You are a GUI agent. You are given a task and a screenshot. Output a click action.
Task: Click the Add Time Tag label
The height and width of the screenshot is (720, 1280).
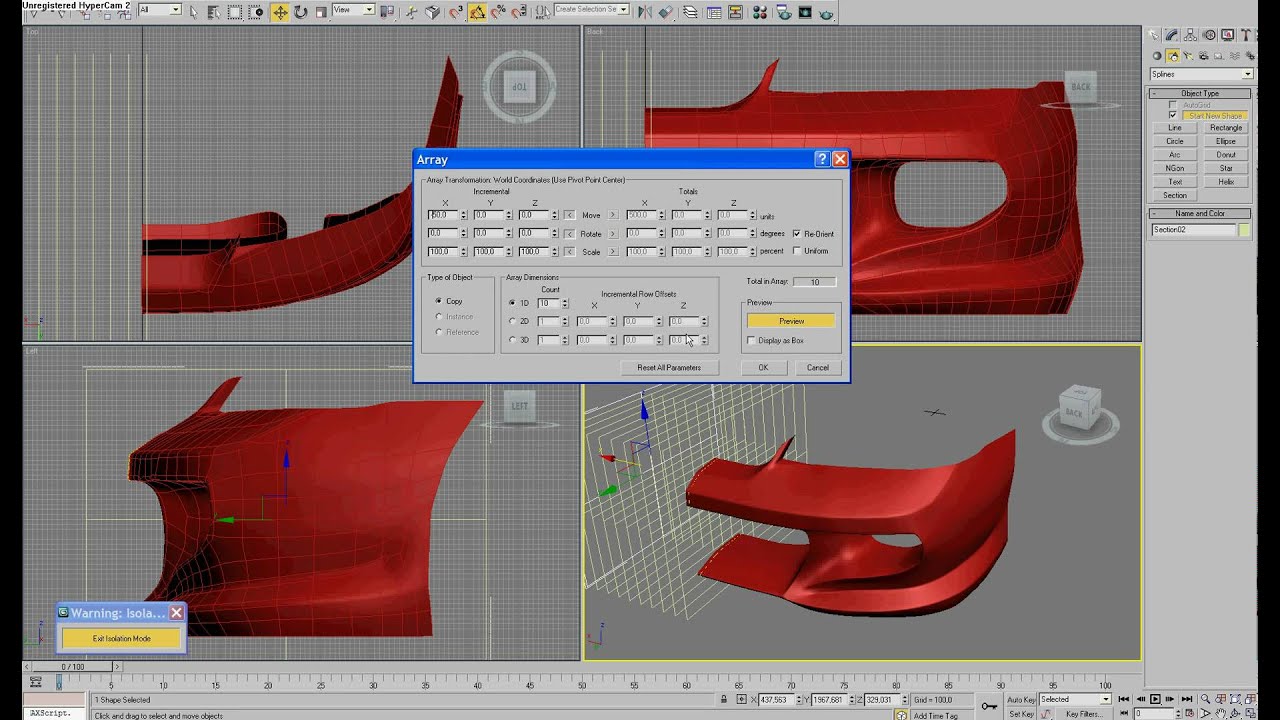(x=936, y=716)
